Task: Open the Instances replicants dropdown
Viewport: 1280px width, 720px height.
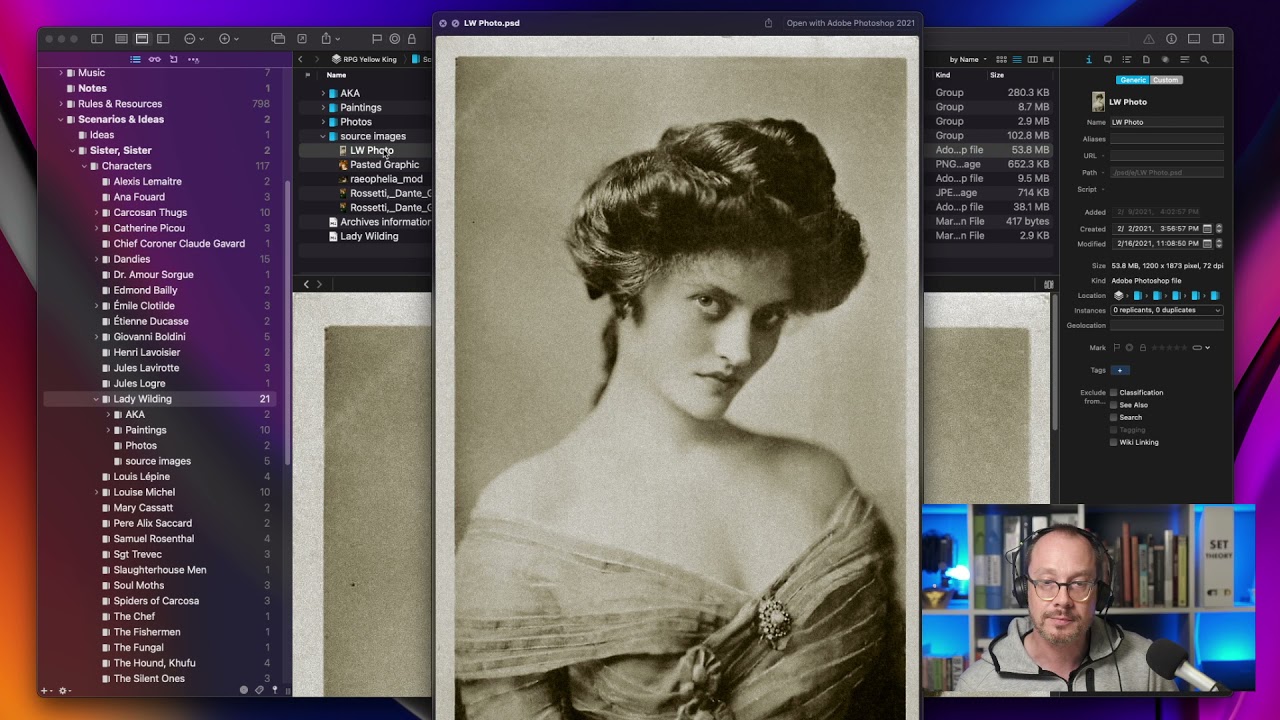Action: point(1167,310)
